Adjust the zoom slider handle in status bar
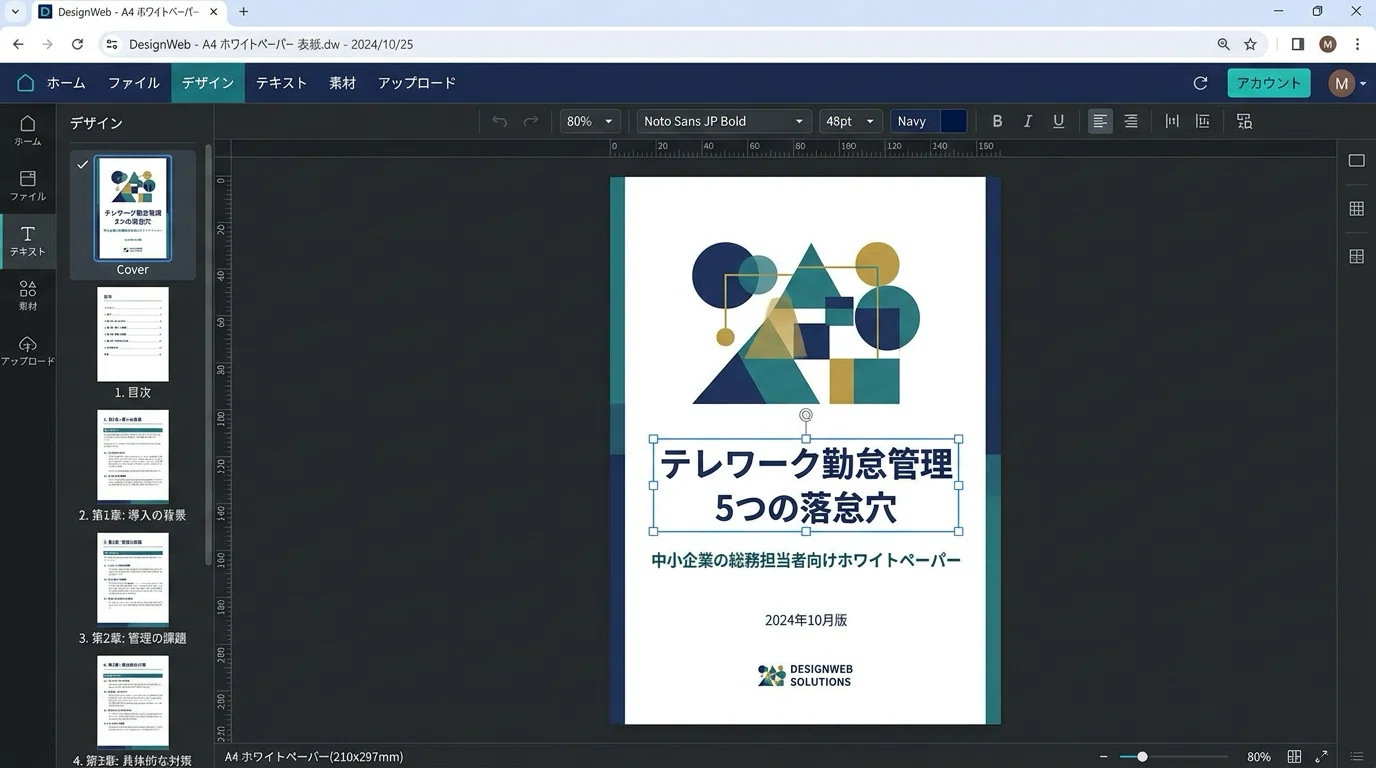Image resolution: width=1376 pixels, height=768 pixels. [x=1142, y=757]
